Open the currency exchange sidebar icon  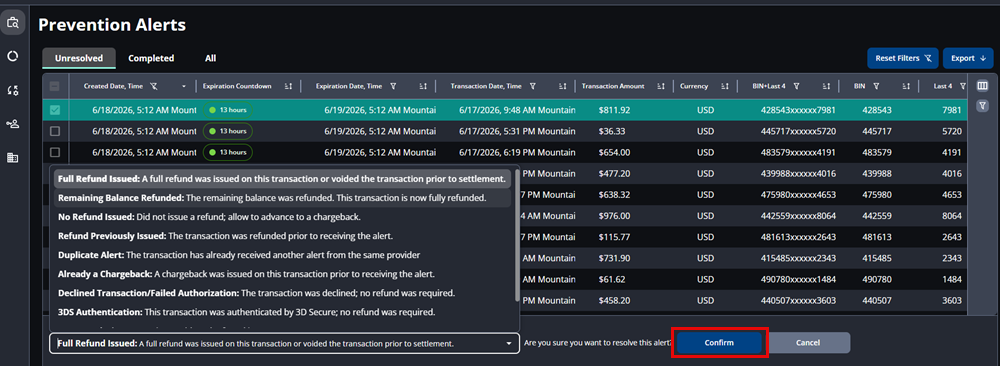tap(12, 90)
